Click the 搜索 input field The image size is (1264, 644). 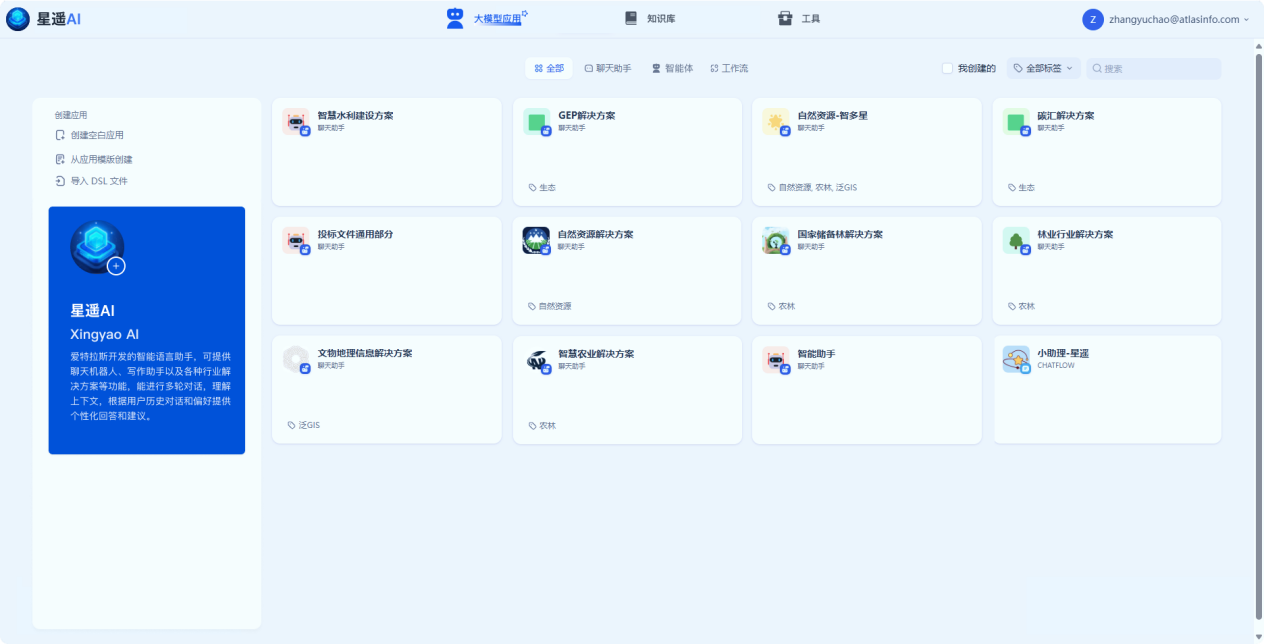click(x=1158, y=68)
